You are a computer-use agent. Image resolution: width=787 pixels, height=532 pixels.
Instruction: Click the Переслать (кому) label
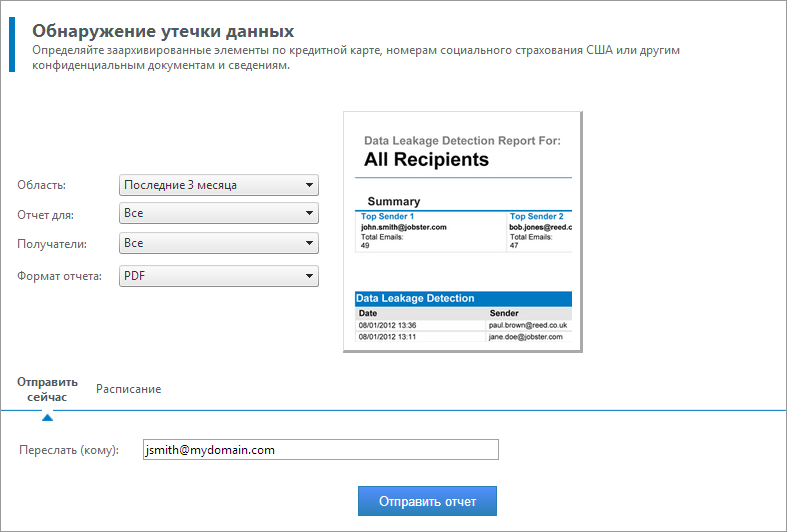69,450
